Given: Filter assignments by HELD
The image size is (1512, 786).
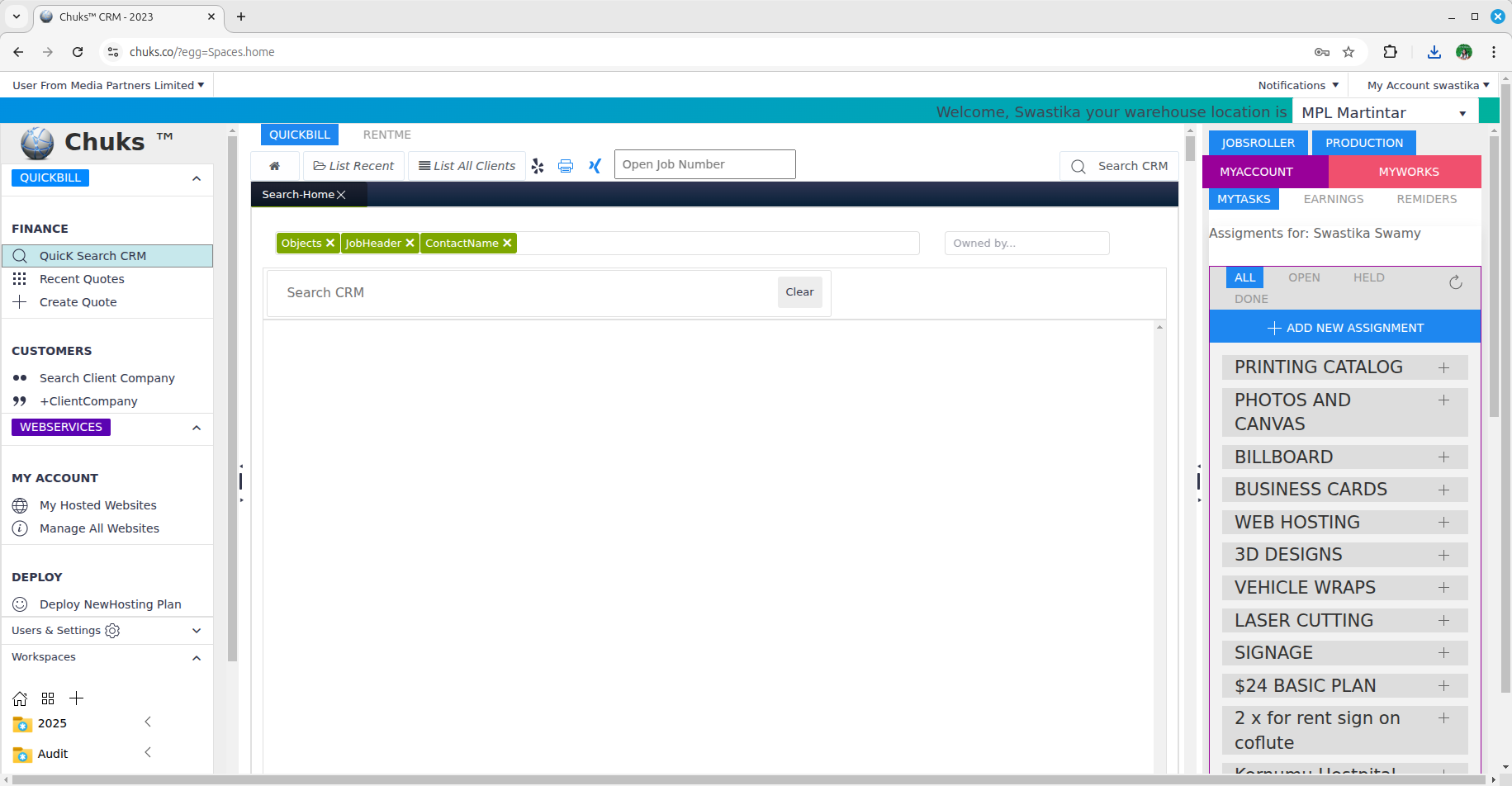Looking at the screenshot, I should (1368, 277).
